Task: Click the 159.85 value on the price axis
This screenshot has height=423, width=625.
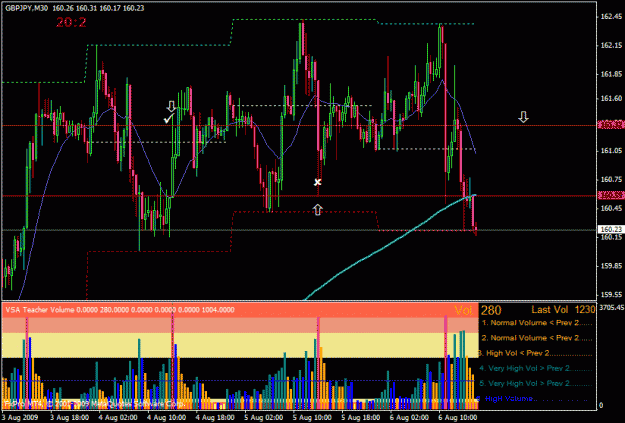Action: (611, 266)
